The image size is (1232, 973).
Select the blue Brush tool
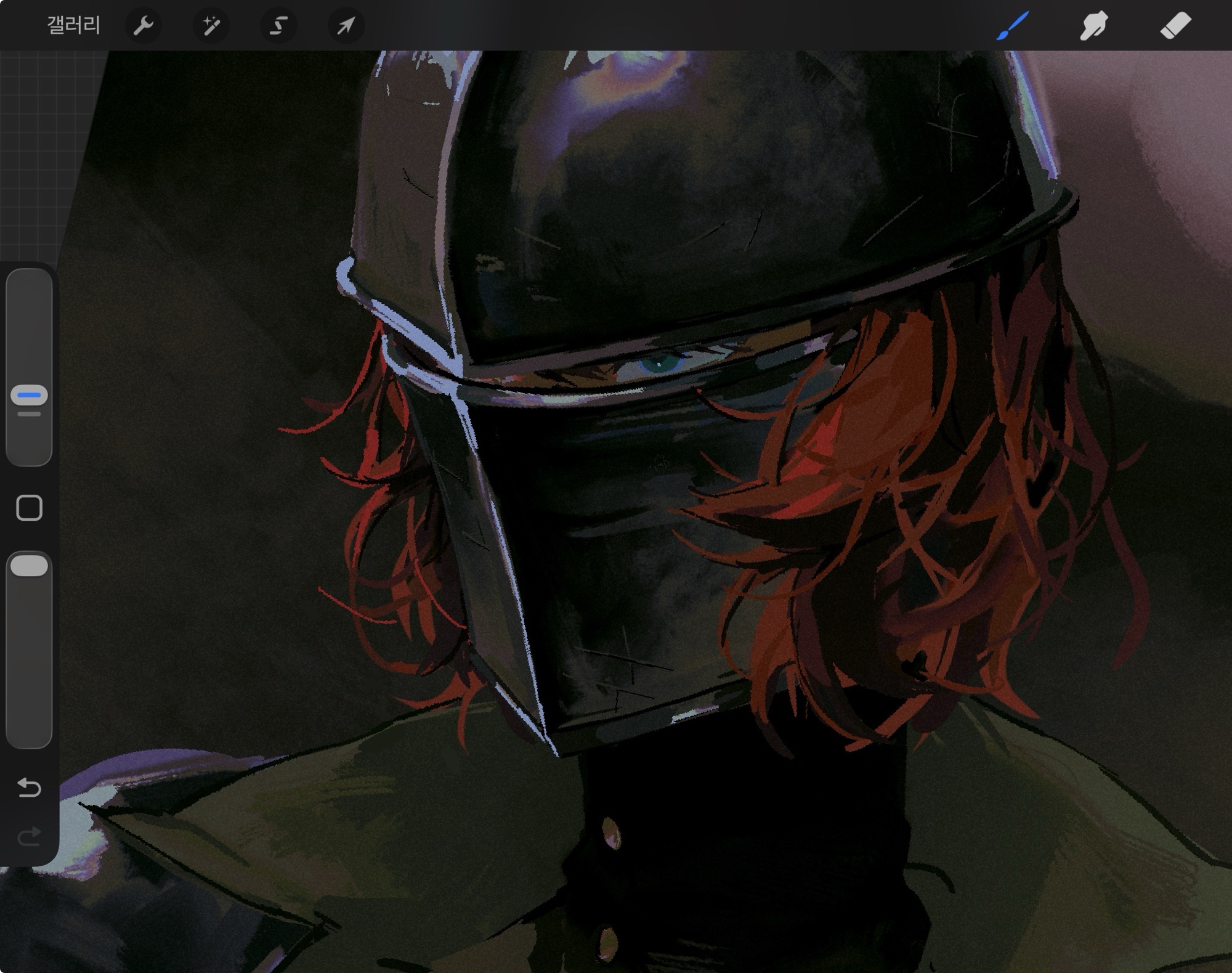pyautogui.click(x=1012, y=26)
